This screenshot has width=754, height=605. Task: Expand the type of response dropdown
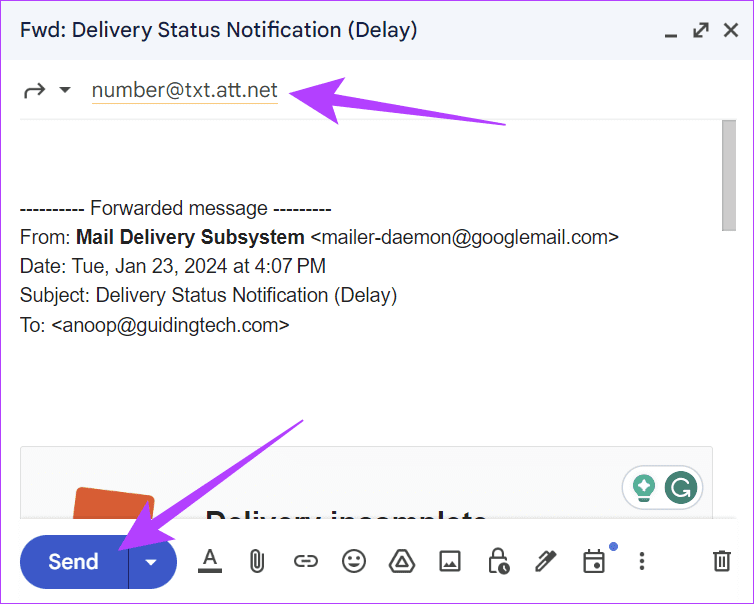point(65,91)
